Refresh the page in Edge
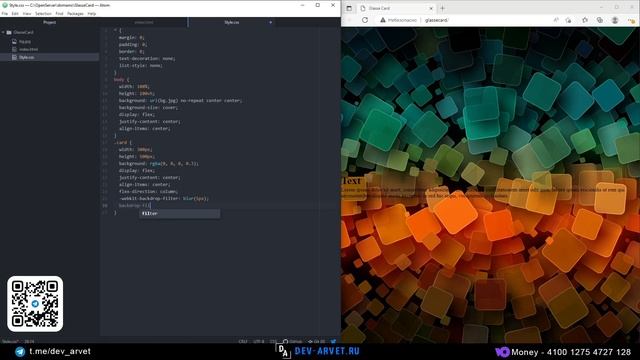640x360 pixels. tap(365, 20)
